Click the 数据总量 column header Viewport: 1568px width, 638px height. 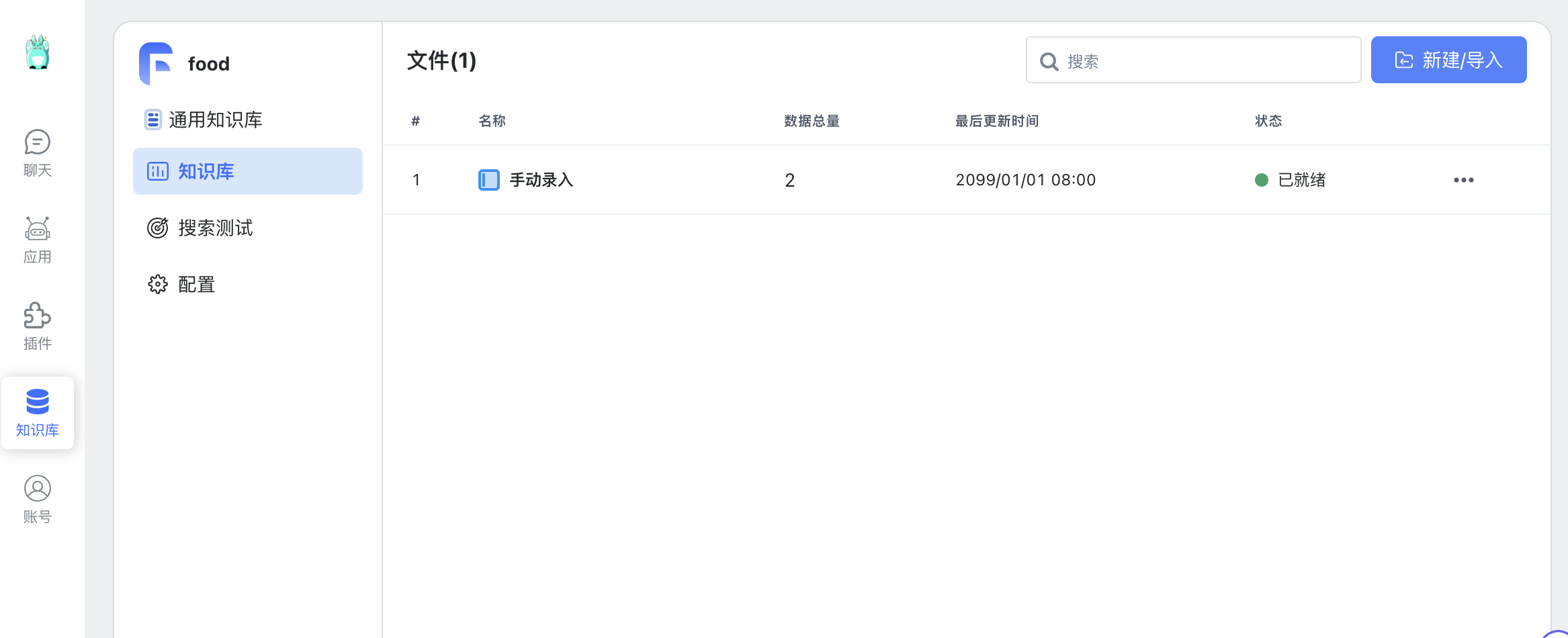[x=812, y=121]
